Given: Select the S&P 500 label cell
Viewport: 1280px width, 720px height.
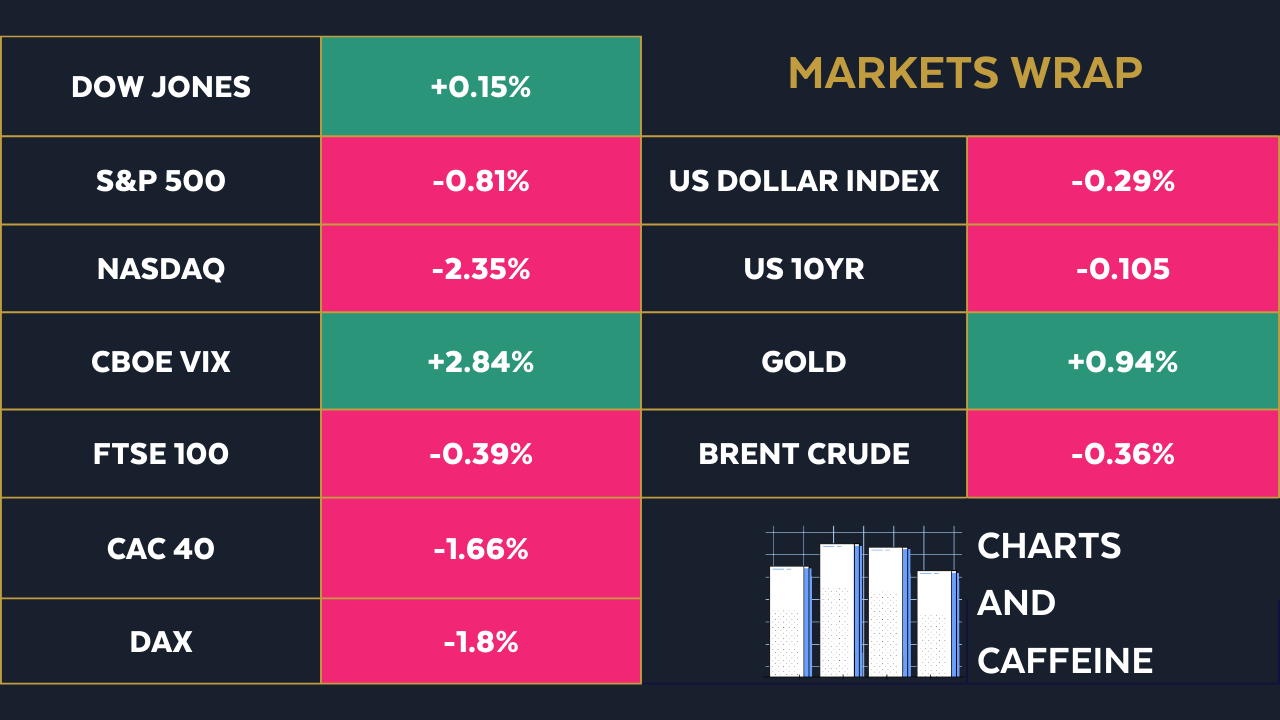Looking at the screenshot, I should [161, 181].
